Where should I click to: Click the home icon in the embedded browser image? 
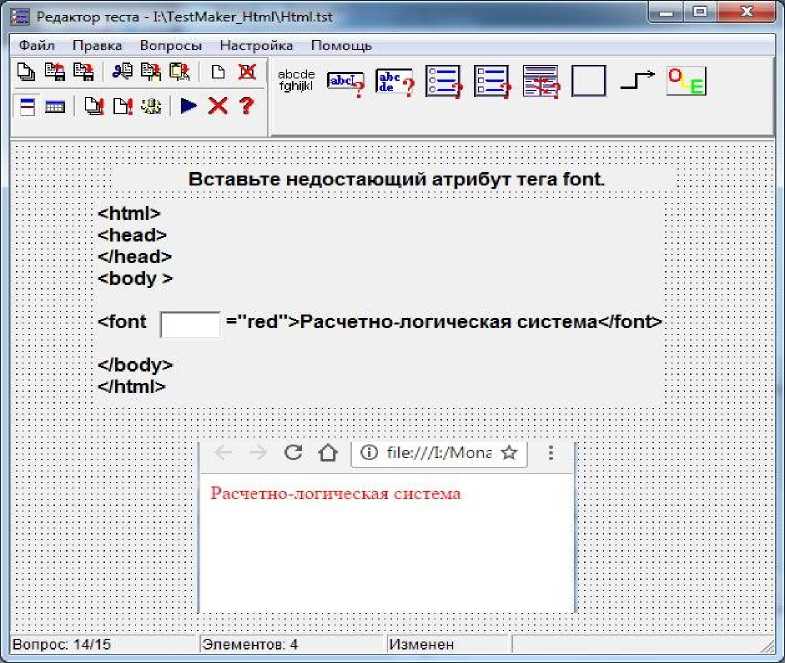[327, 453]
